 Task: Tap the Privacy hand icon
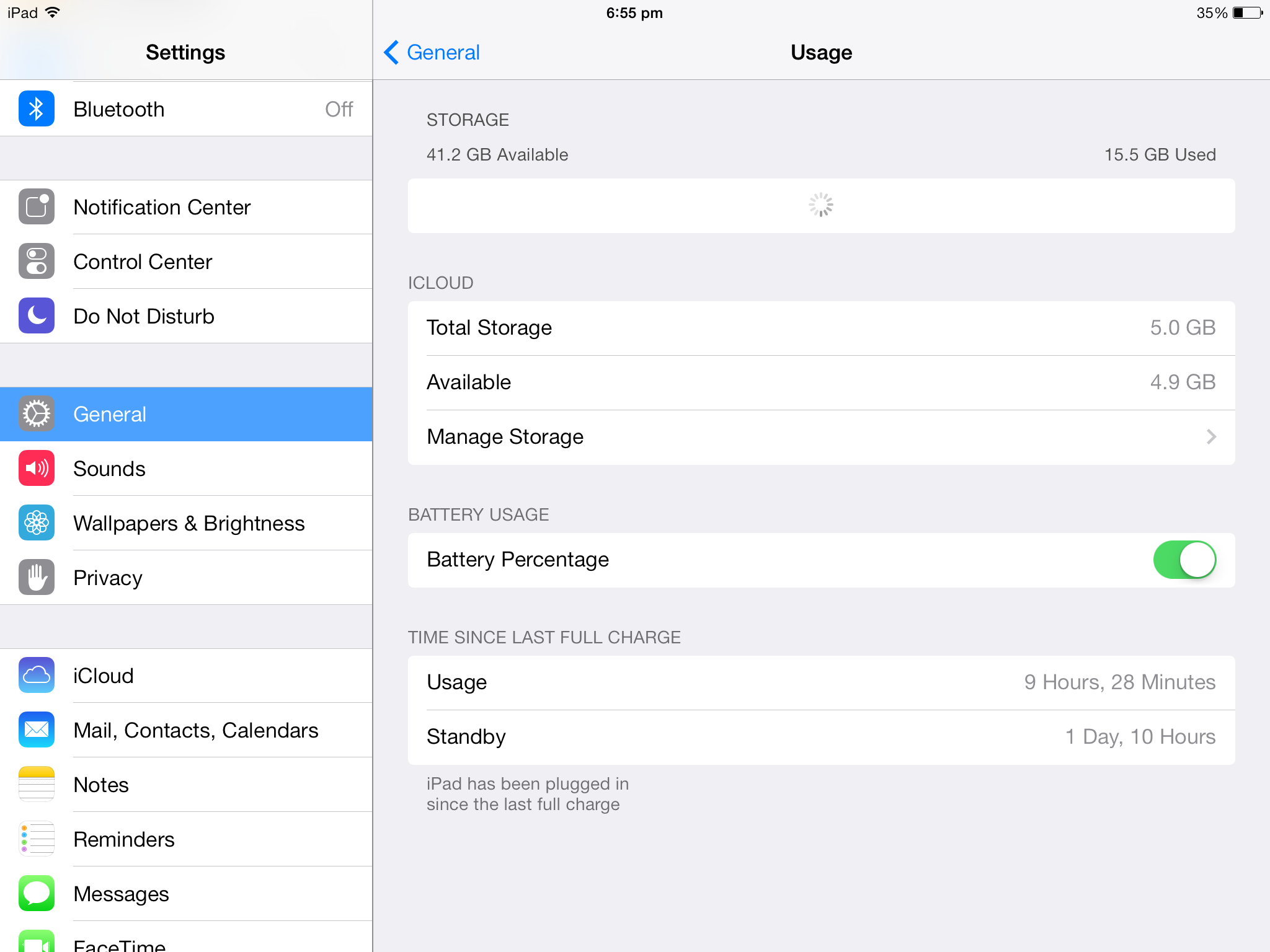click(x=36, y=578)
